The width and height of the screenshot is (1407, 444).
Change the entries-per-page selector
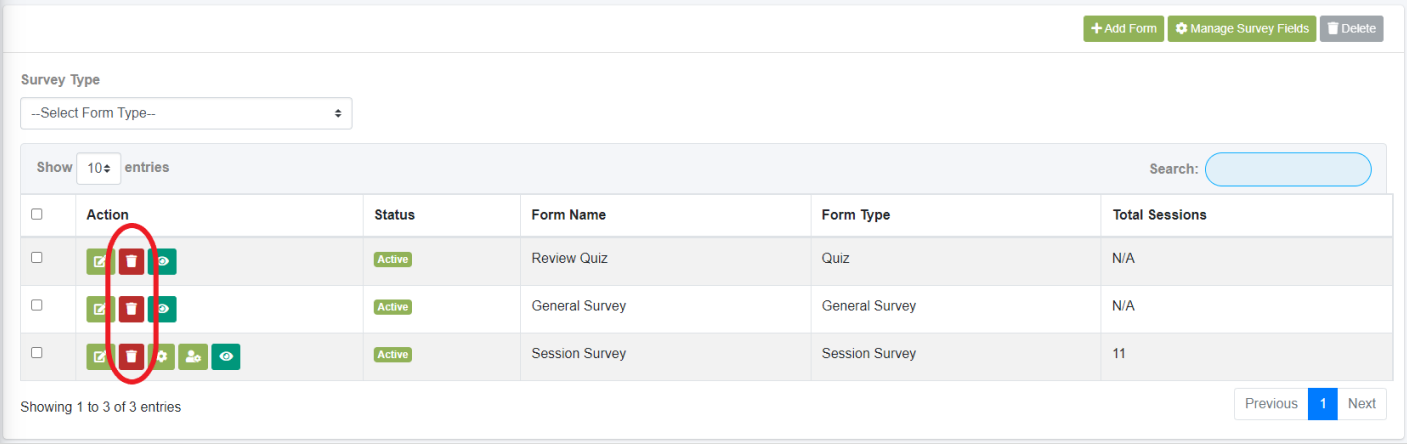pos(99,168)
